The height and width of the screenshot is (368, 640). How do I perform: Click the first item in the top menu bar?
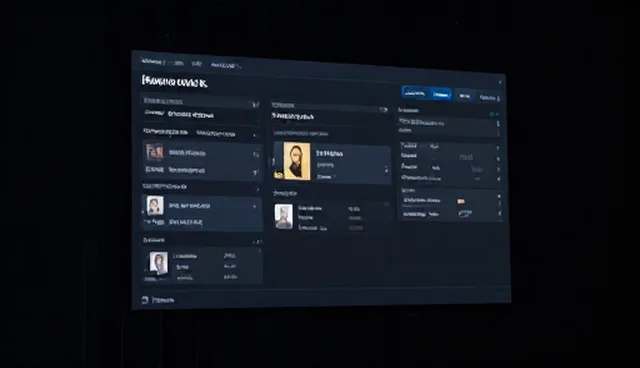click(151, 62)
